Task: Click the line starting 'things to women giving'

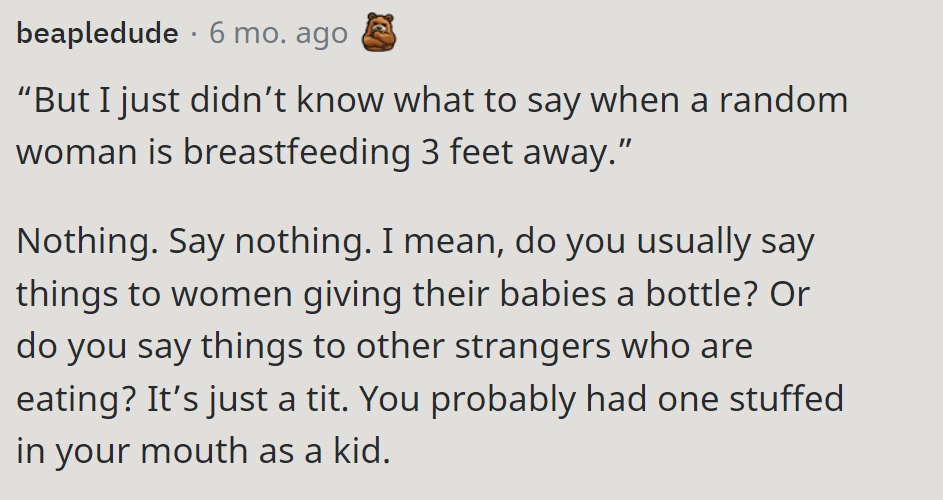Action: tap(413, 295)
